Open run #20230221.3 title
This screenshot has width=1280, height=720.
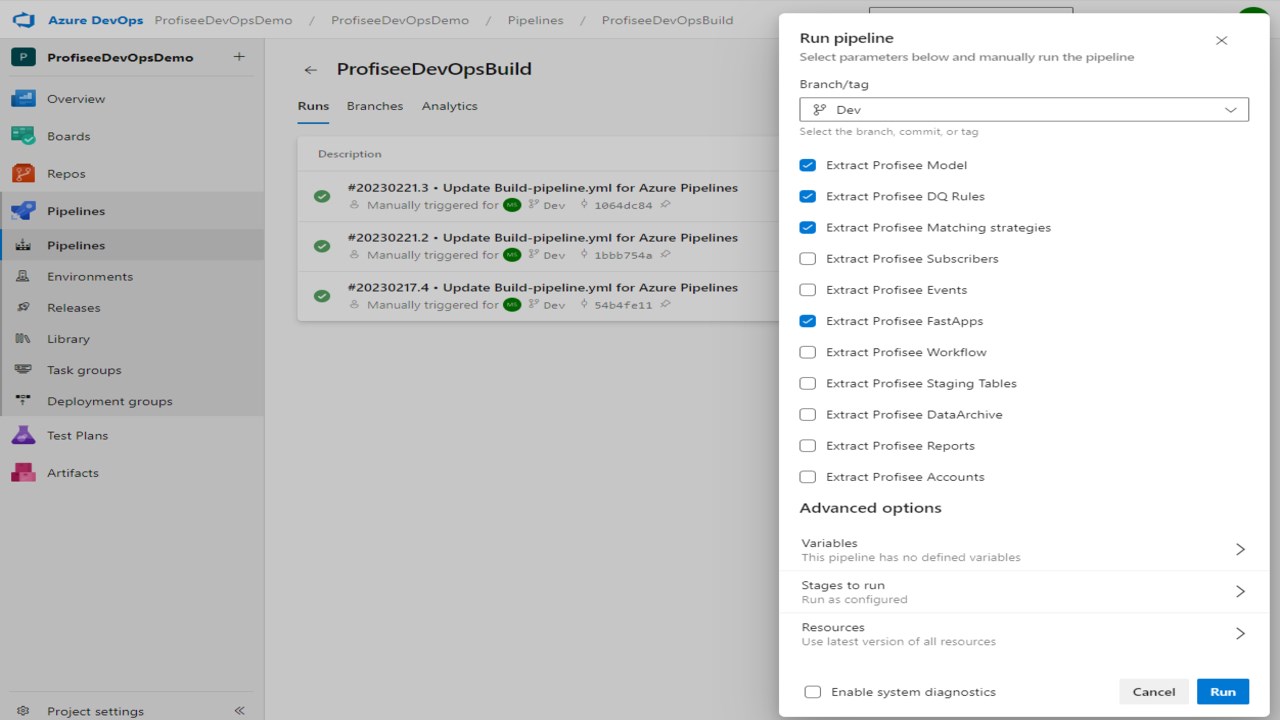pyautogui.click(x=542, y=188)
